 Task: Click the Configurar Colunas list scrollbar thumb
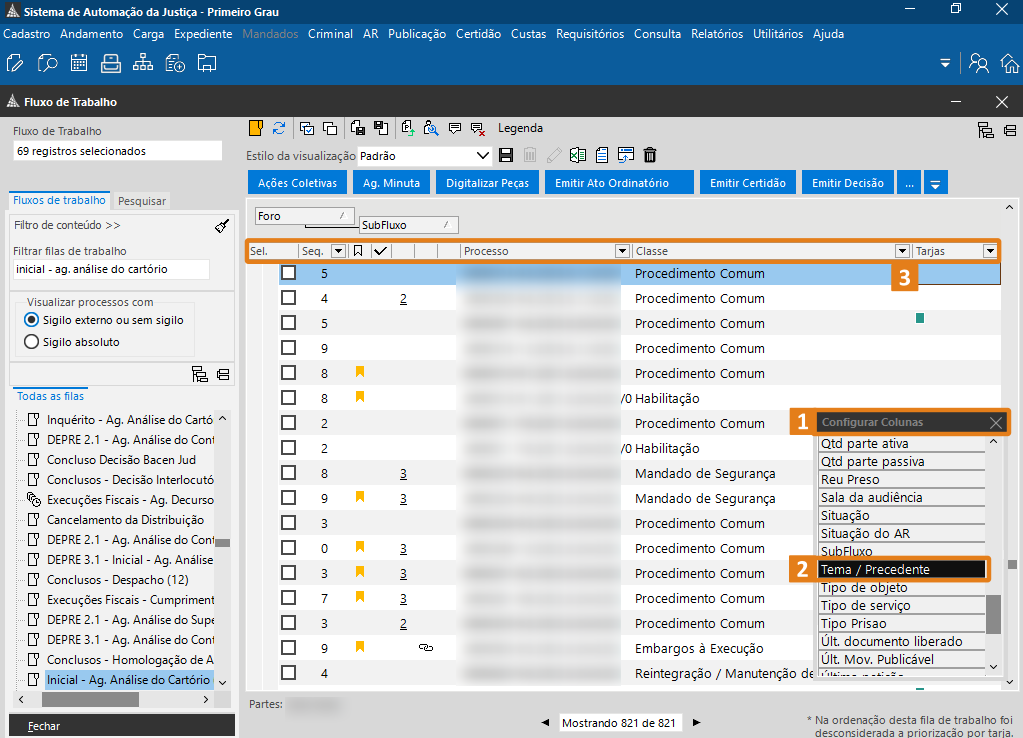click(993, 613)
